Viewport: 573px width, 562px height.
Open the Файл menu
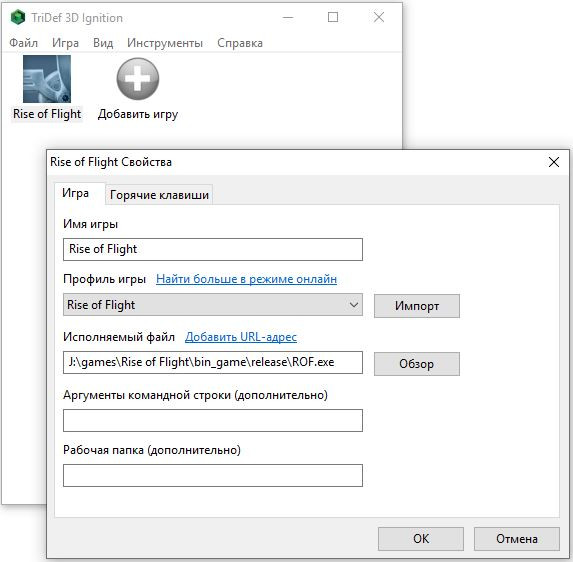tap(23, 43)
